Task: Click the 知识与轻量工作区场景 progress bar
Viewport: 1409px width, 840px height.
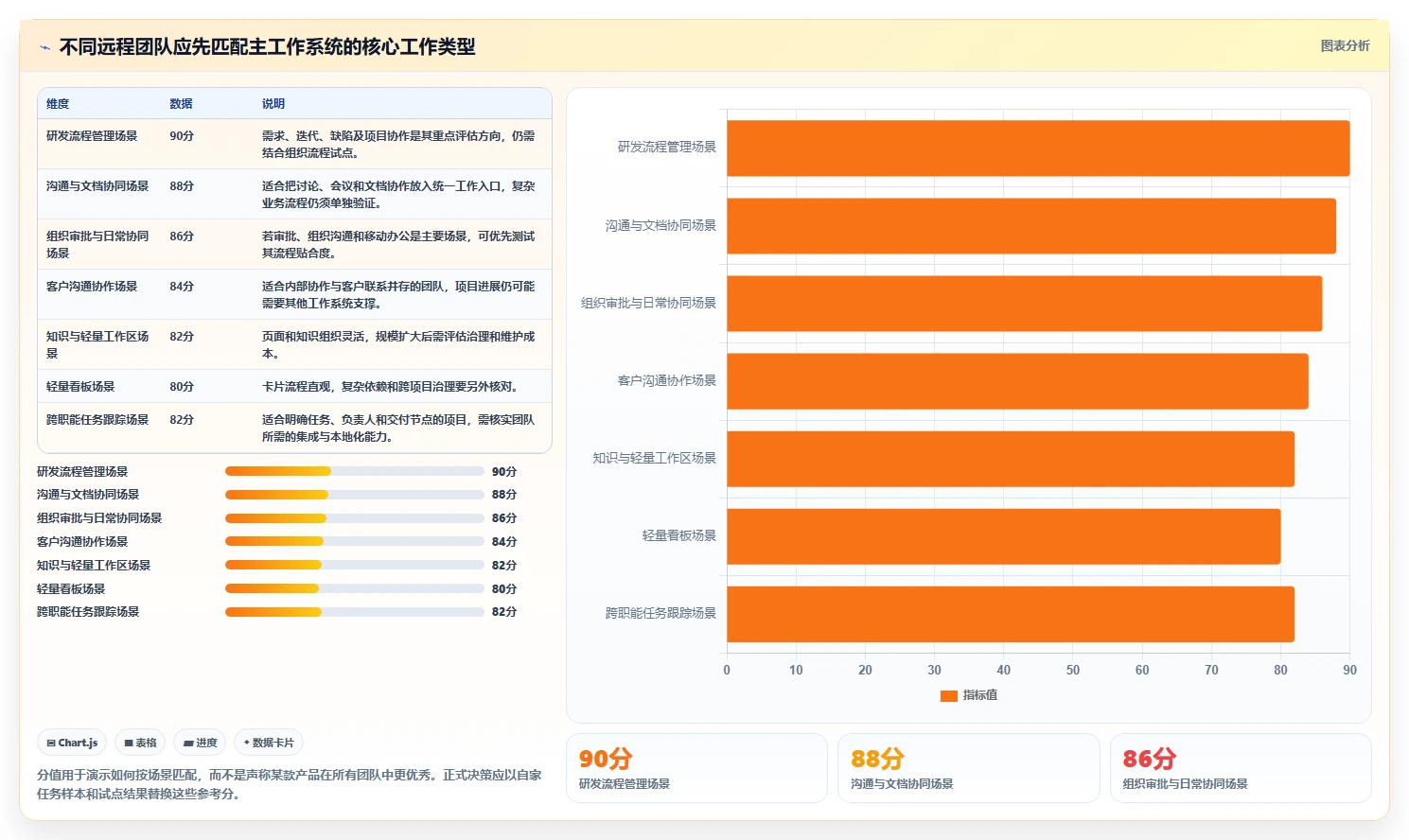Action: point(355,565)
